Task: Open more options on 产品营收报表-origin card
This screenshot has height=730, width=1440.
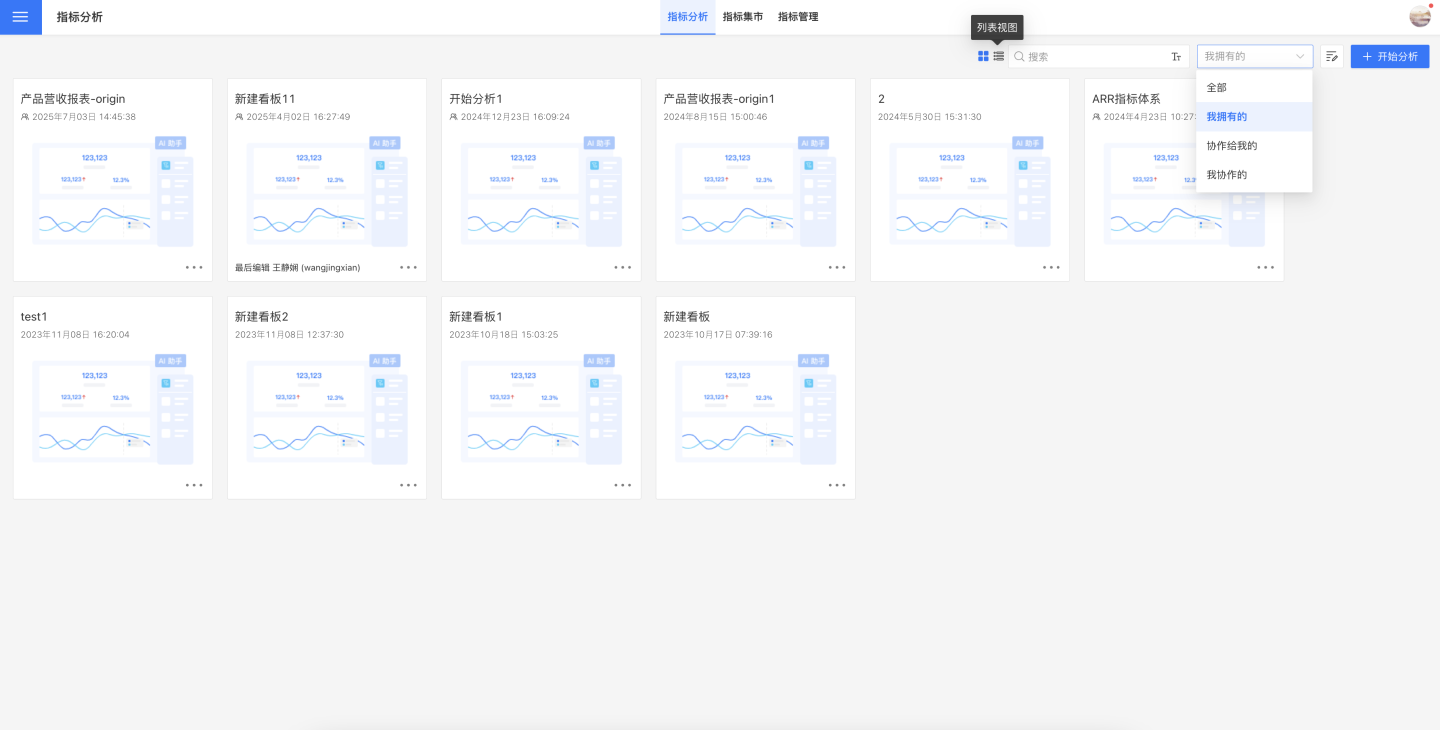Action: (194, 268)
